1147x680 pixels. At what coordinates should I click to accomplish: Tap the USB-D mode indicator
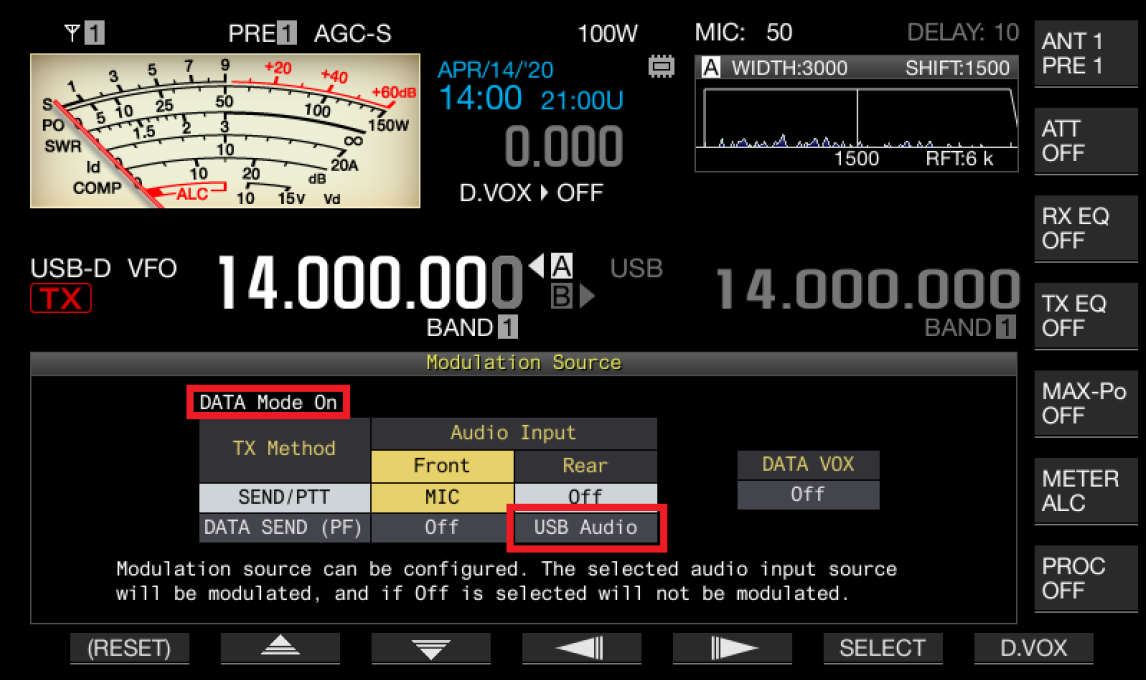coord(70,268)
